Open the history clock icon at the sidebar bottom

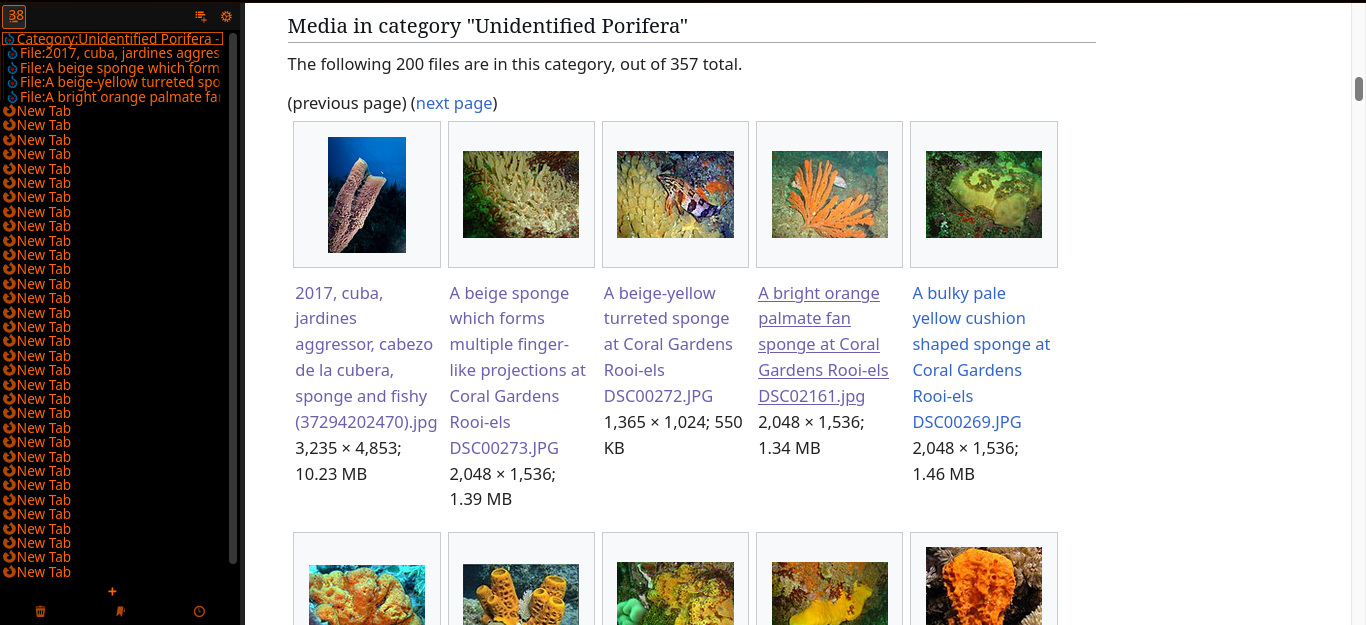(199, 611)
